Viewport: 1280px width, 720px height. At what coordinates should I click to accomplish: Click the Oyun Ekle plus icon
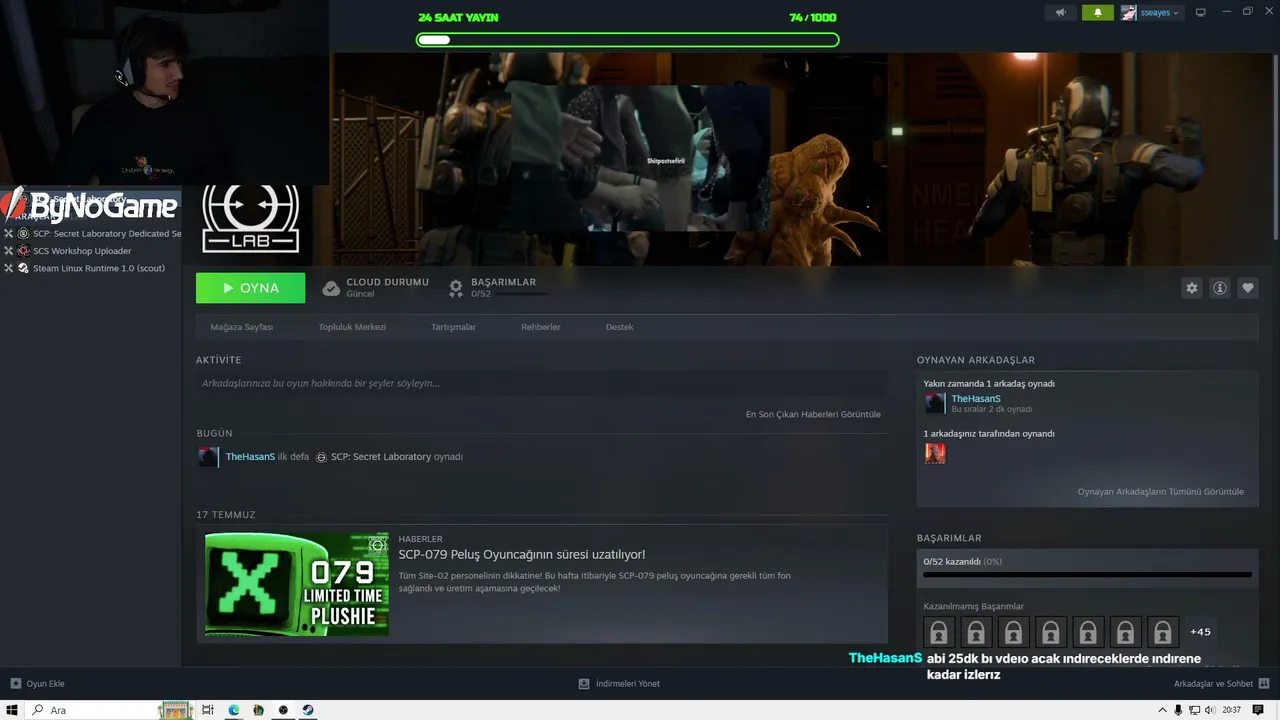[15, 684]
